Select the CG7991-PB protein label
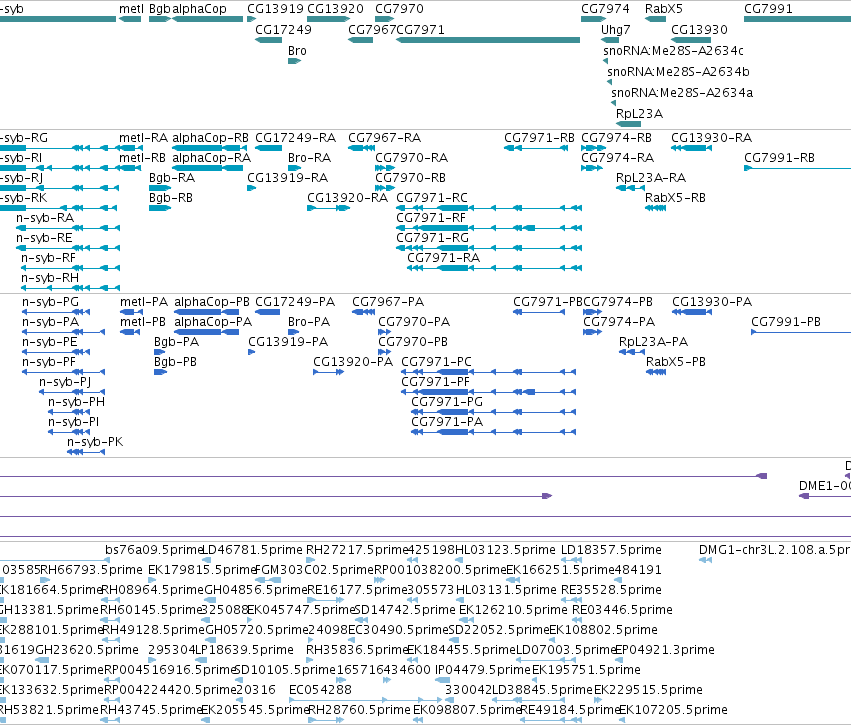Viewport: 851px width, 725px height. 786,322
